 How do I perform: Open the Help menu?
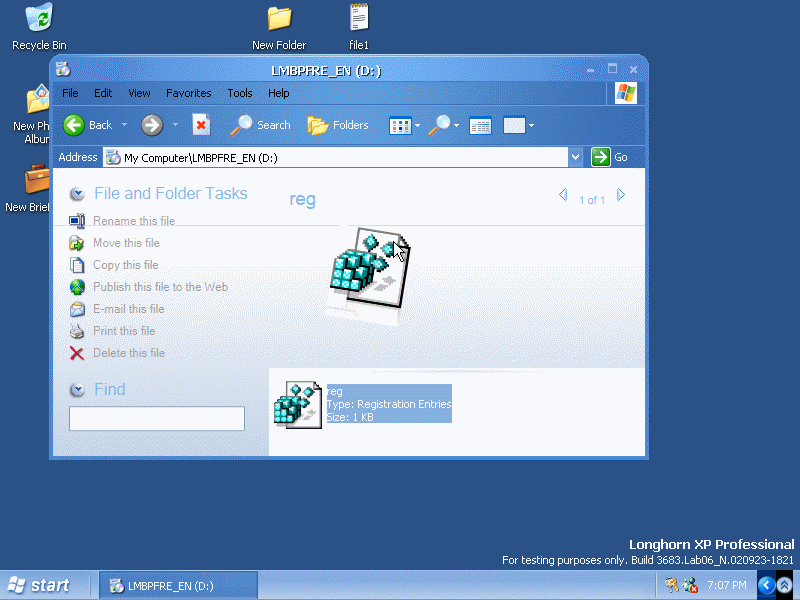pyautogui.click(x=279, y=93)
